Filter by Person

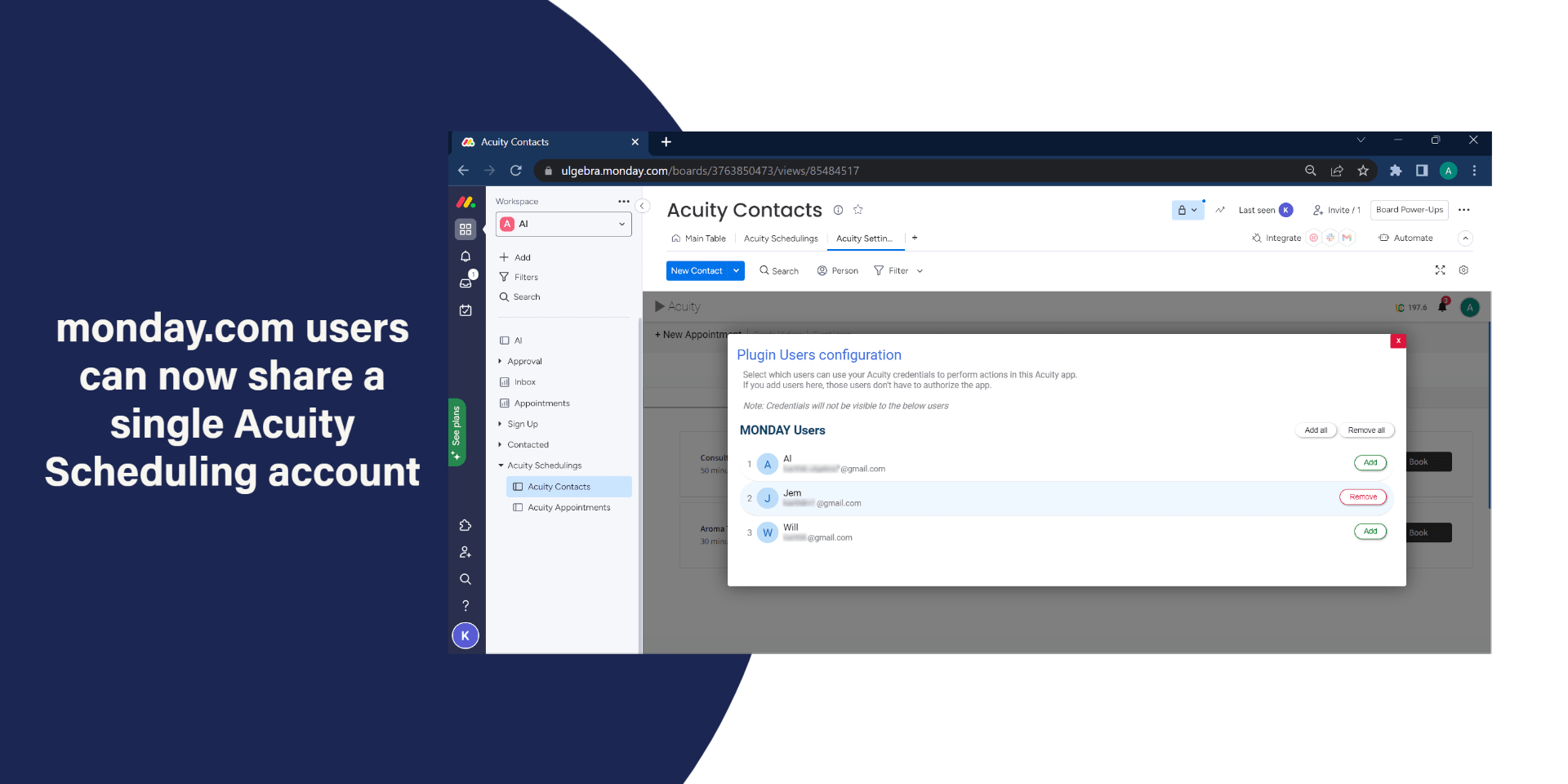point(838,271)
